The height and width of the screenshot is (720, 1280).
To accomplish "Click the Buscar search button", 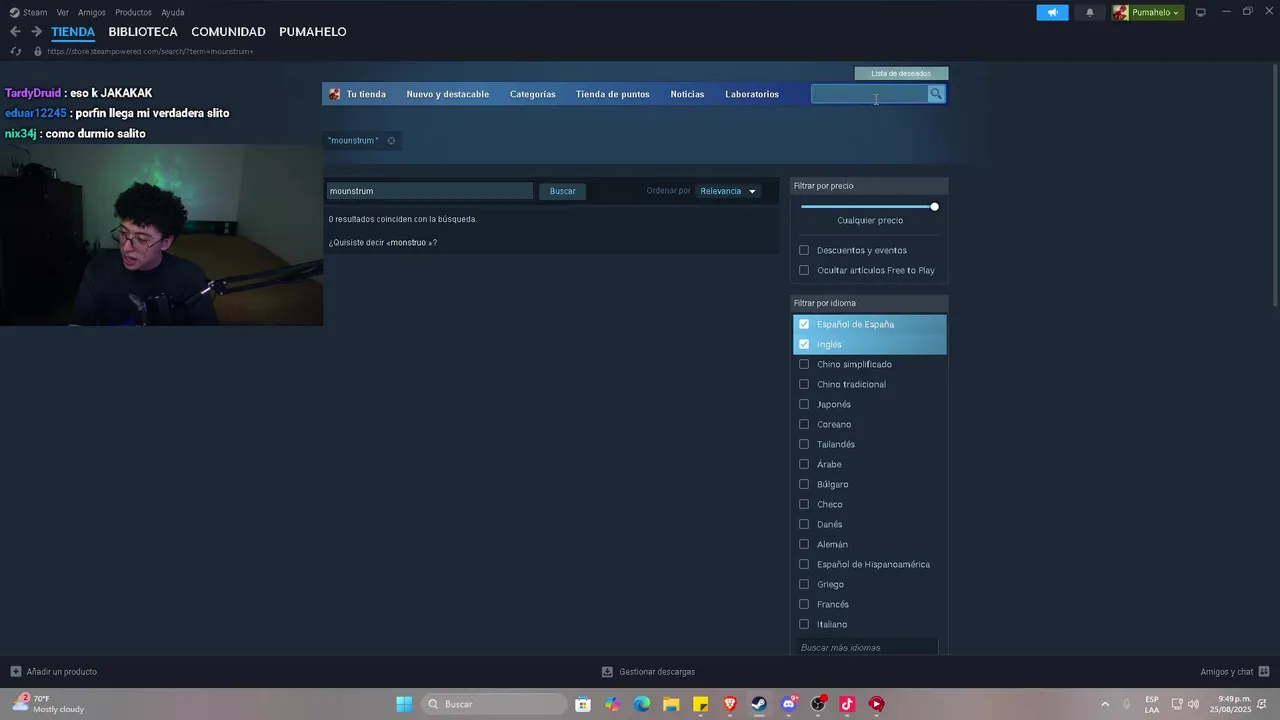I will coord(562,191).
